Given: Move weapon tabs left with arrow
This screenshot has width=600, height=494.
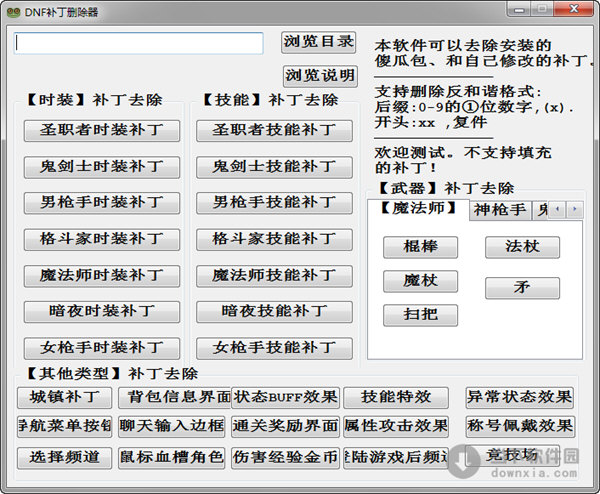Looking at the screenshot, I should [x=557, y=210].
